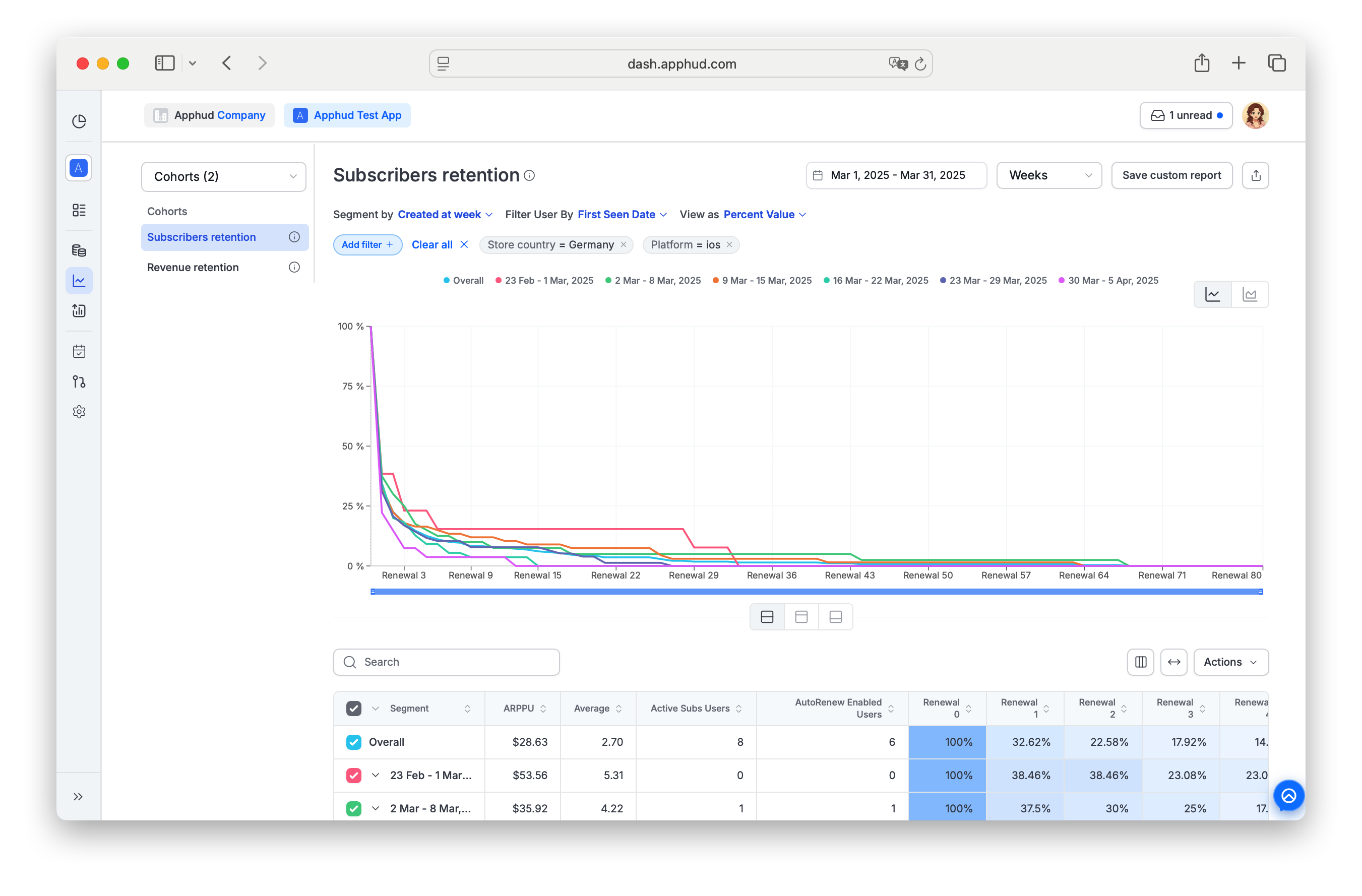
Task: Toggle the select all segments checkbox
Action: point(354,709)
